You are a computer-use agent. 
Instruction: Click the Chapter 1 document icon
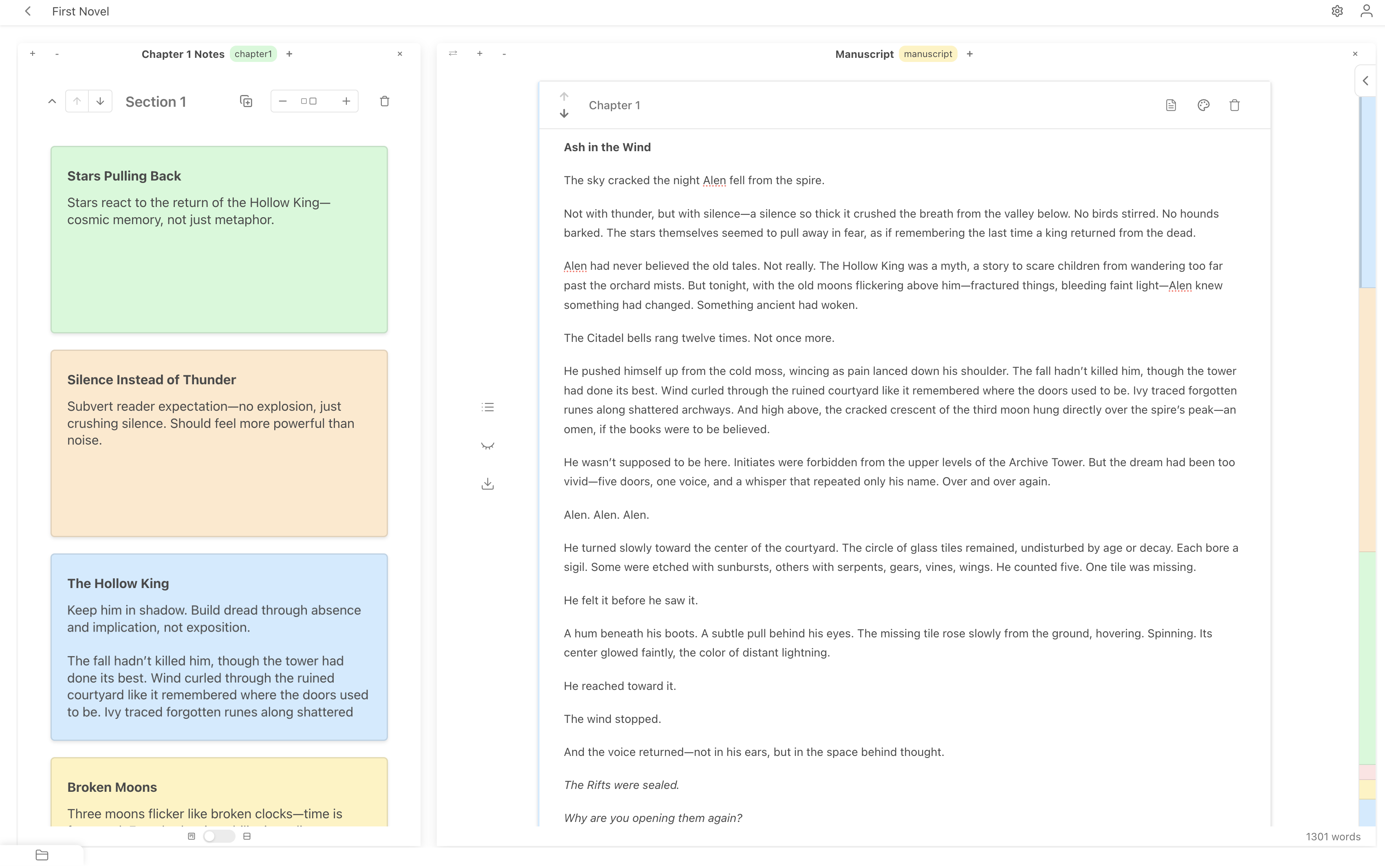click(1171, 105)
